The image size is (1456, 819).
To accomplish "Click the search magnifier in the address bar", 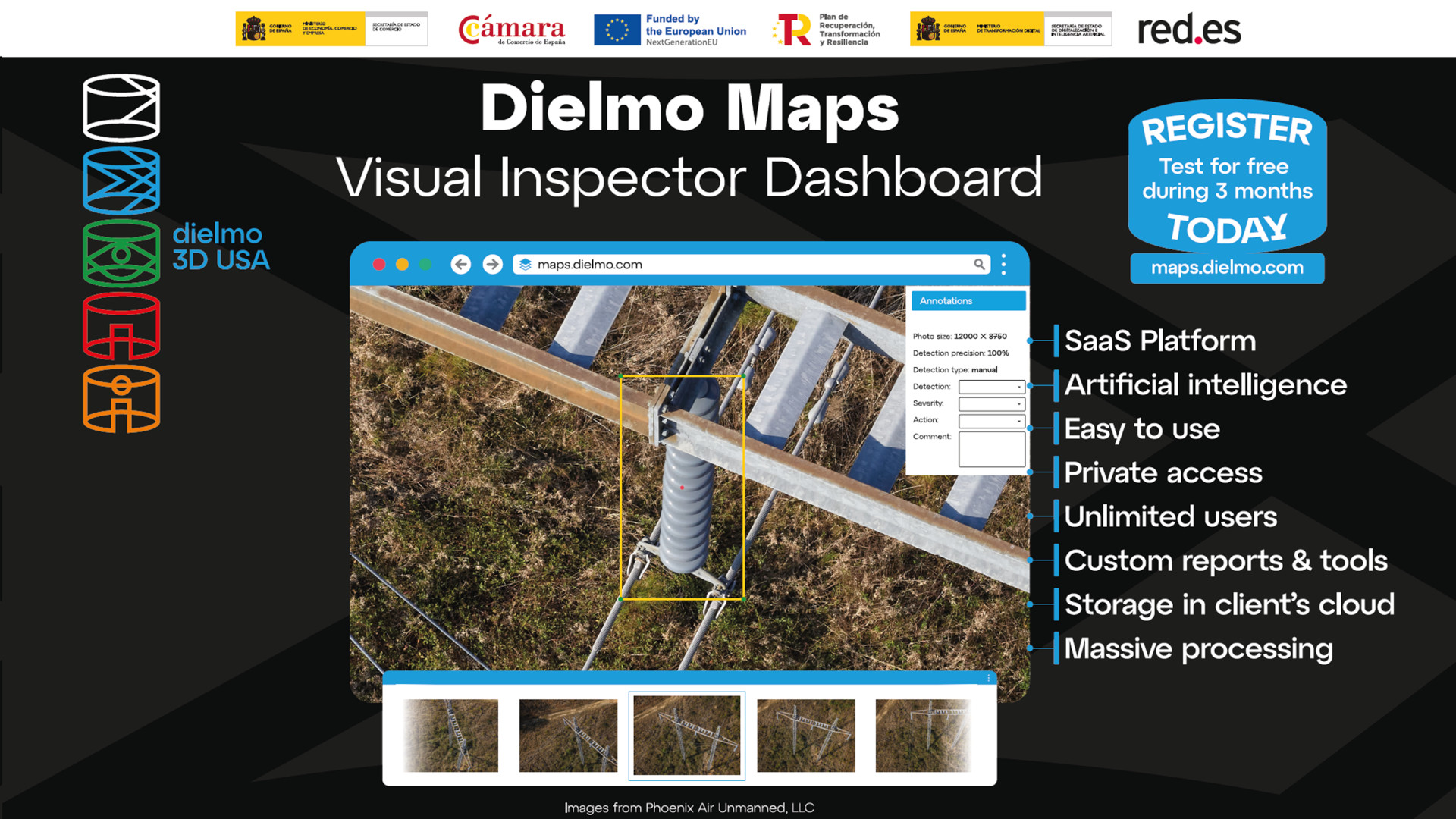I will point(979,265).
